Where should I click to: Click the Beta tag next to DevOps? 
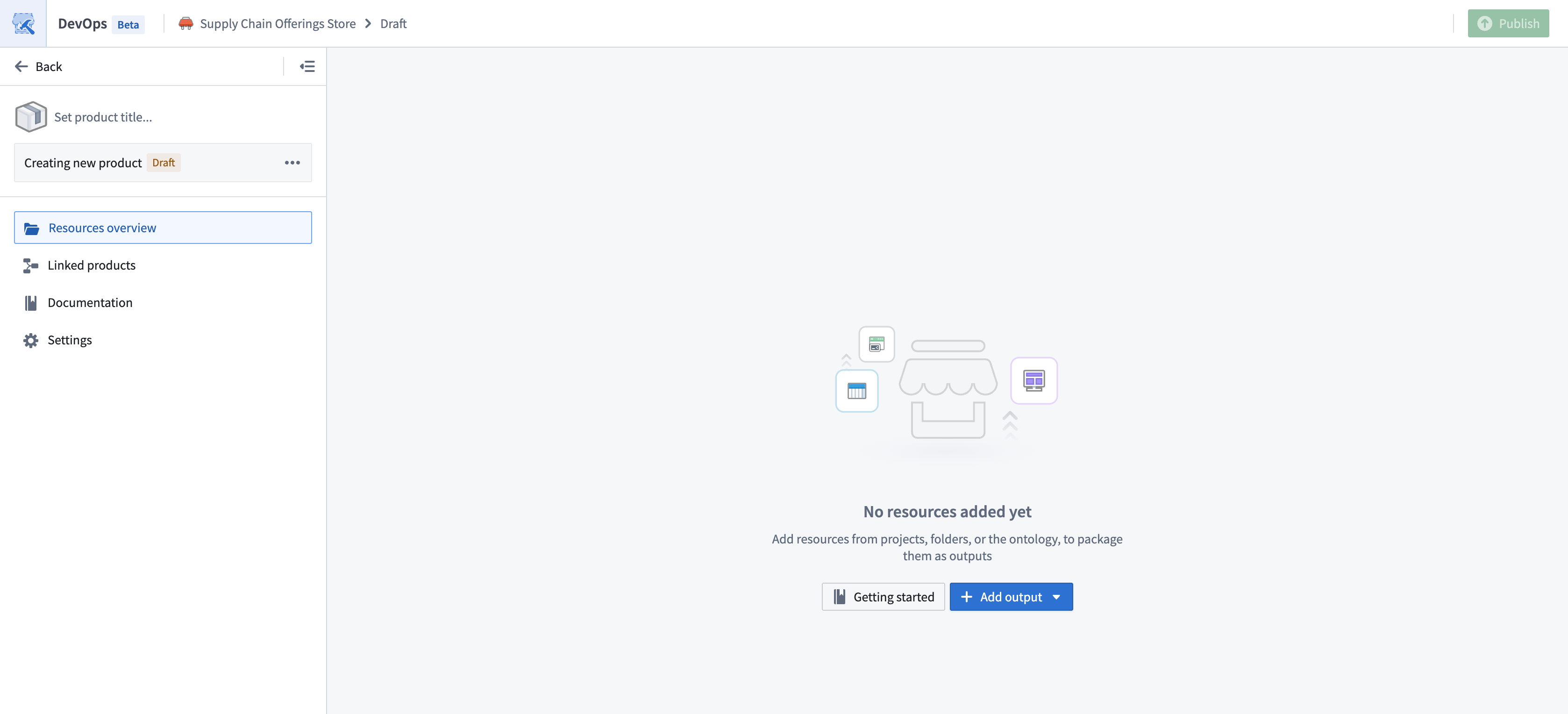pyautogui.click(x=128, y=24)
